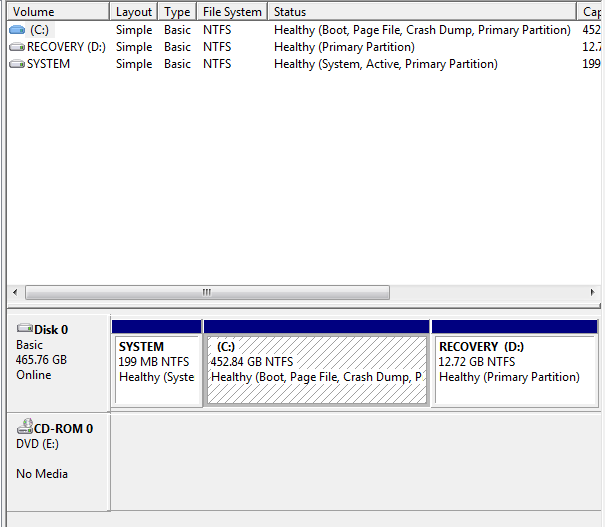
Task: Sort by the Type column header
Action: tap(177, 12)
